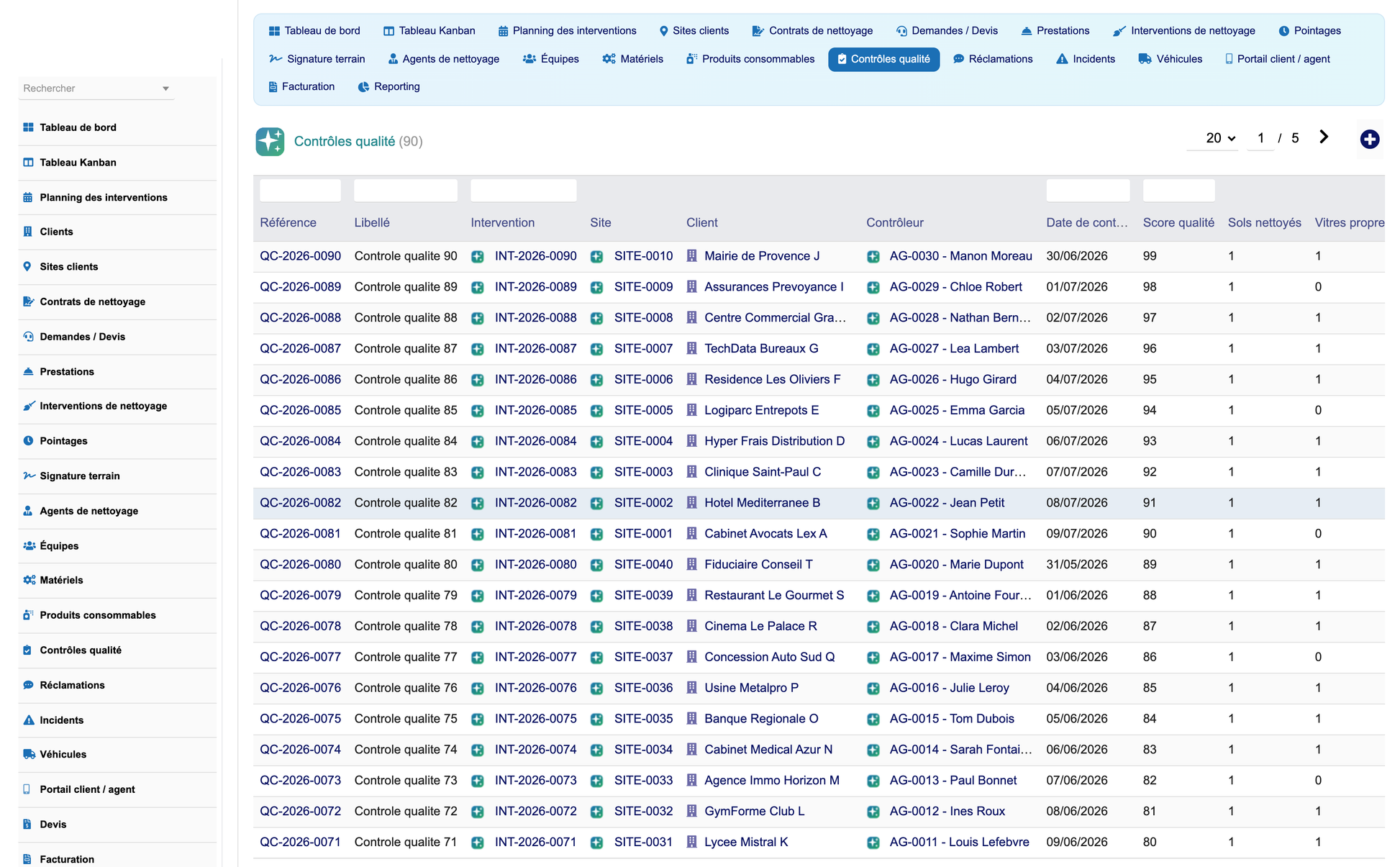Open Contrats de nettoyage top tab
Viewport: 1400px width, 867px height.
click(813, 31)
